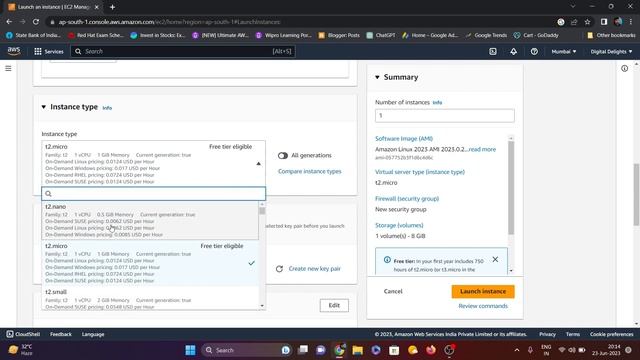The image size is (640, 360).
Task: Open the Services grid menu
Action: (x=49, y=51)
